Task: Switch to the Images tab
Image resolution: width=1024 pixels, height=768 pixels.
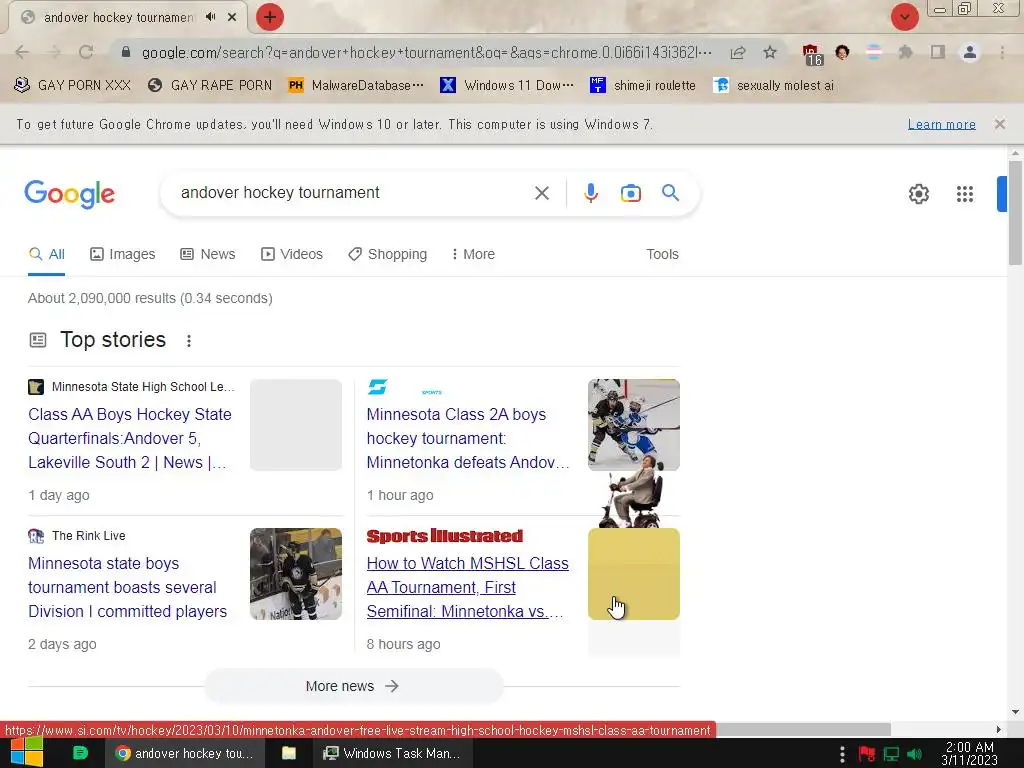Action: coord(123,254)
